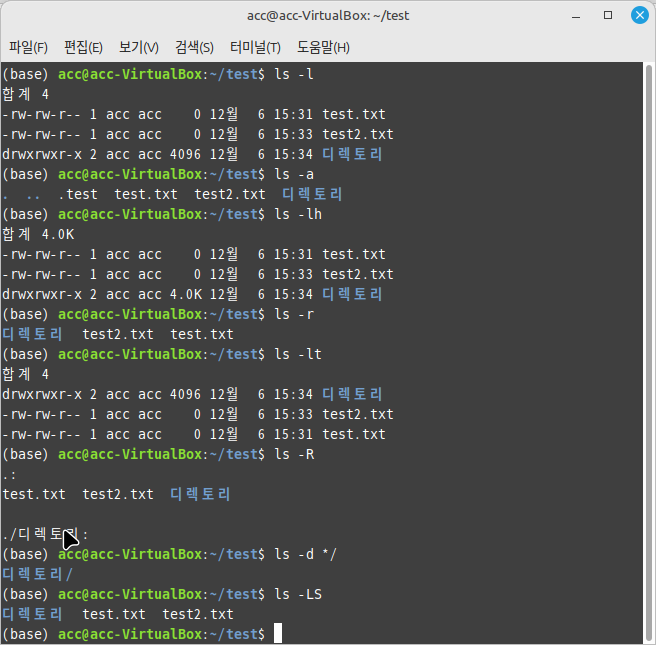Click the terminal vertical scrollbar

point(649,353)
